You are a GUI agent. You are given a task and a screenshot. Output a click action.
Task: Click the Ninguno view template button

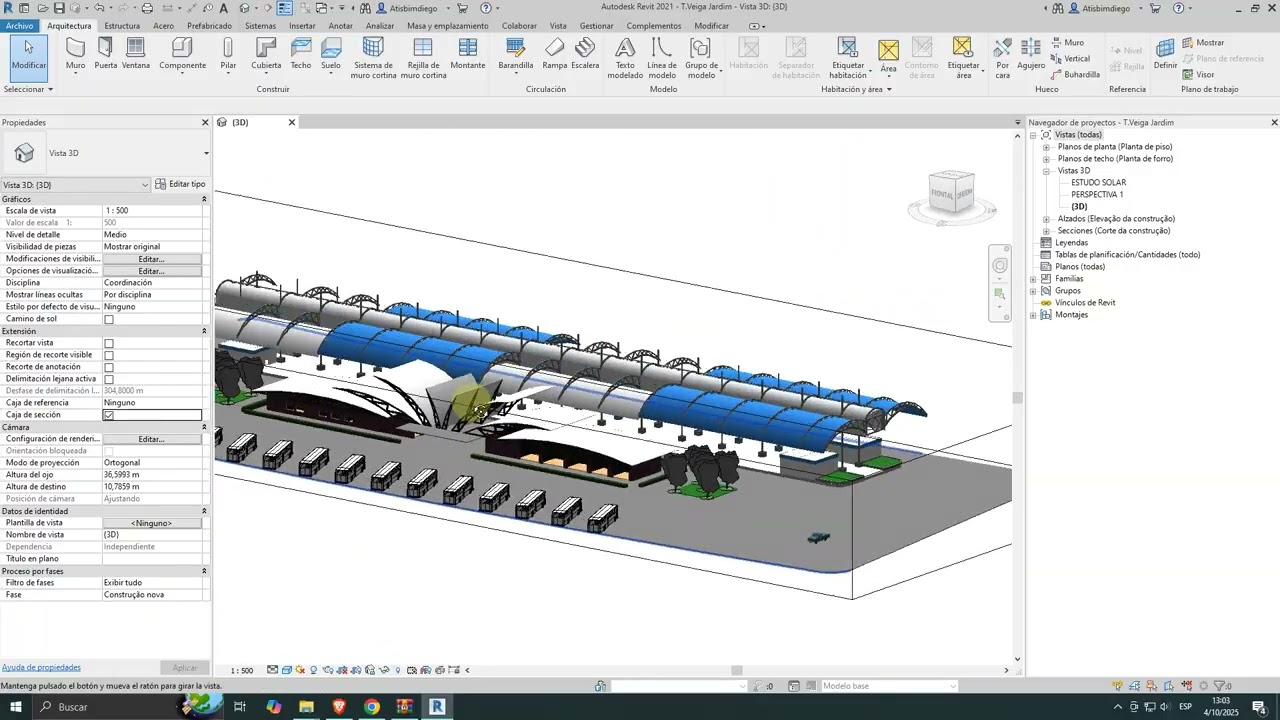pos(152,523)
